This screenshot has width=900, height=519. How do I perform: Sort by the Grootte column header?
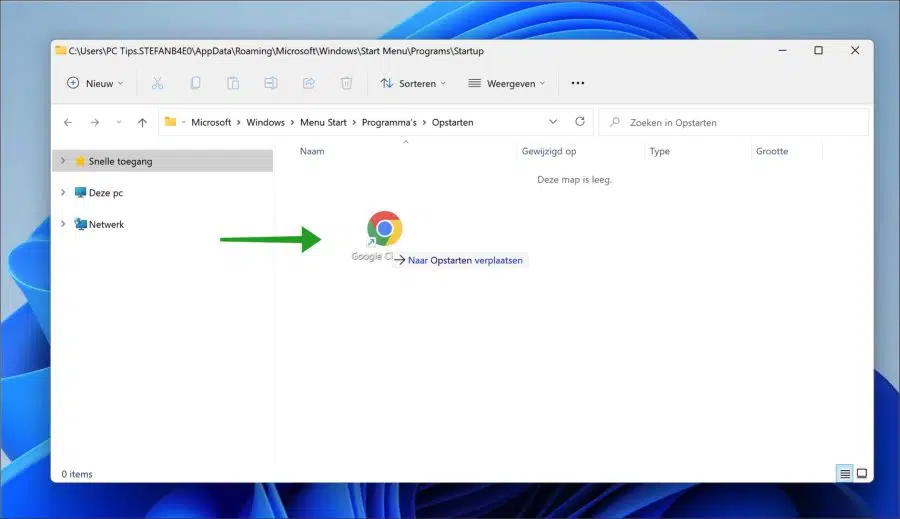(771, 151)
